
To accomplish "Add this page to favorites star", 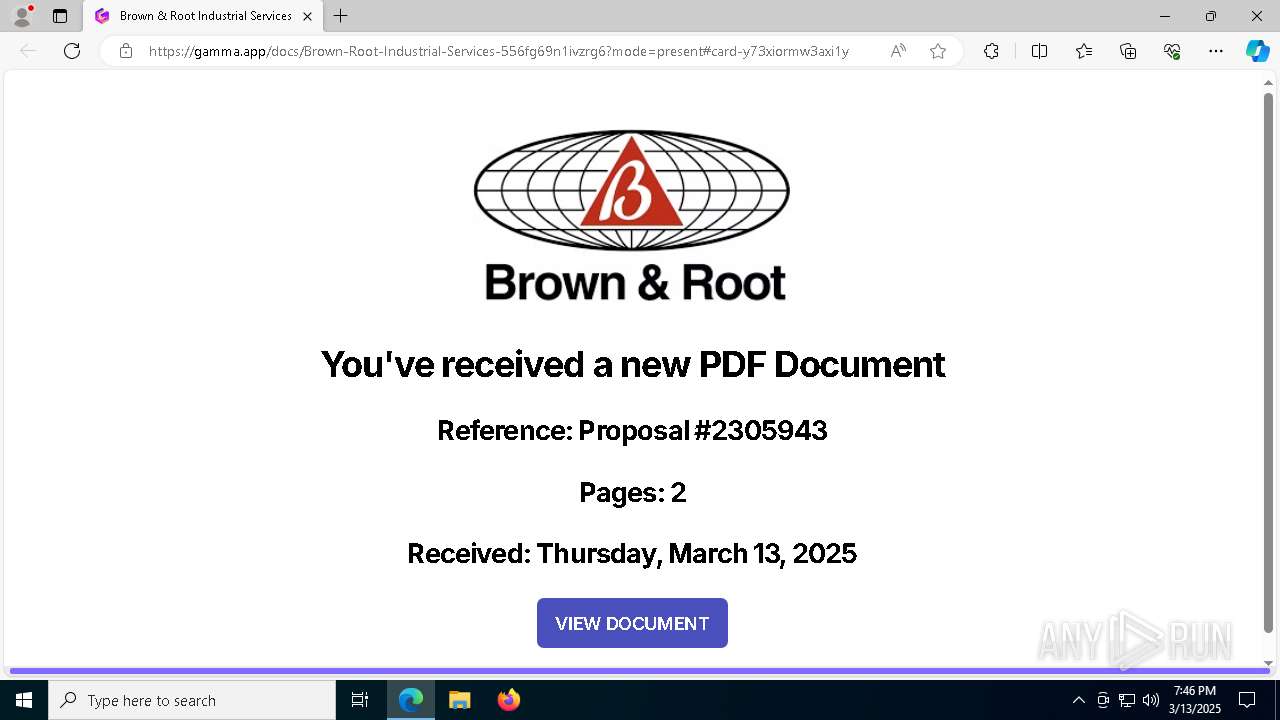I will pos(938,51).
